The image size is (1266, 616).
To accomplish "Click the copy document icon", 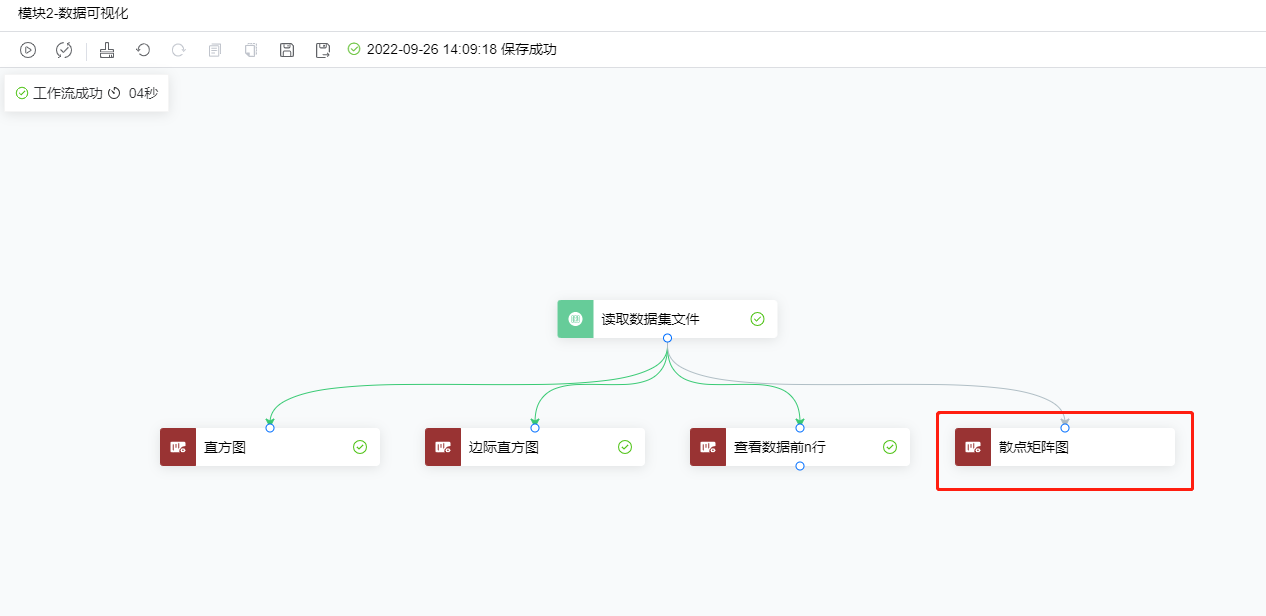I will (215, 50).
